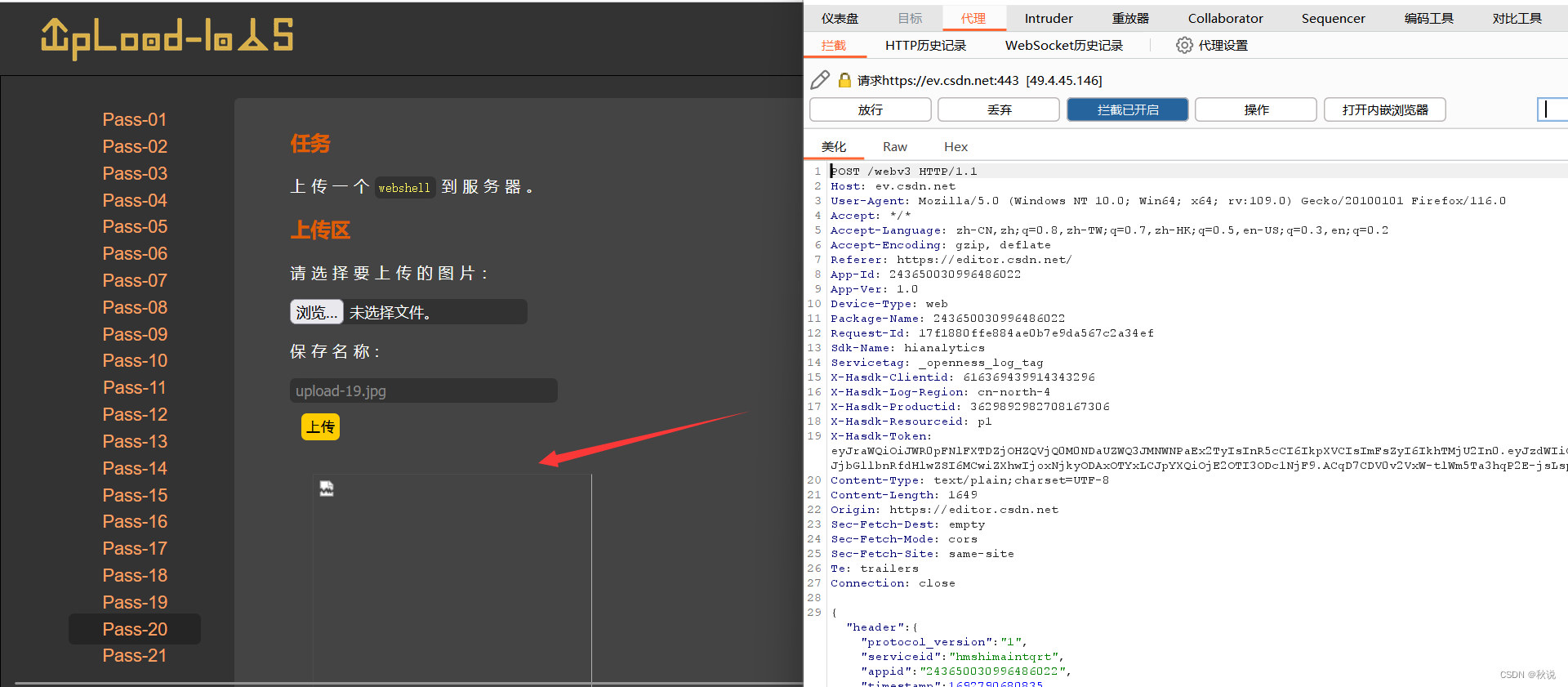
Task: Click the proxy settings gear icon
Action: pyautogui.click(x=1184, y=45)
